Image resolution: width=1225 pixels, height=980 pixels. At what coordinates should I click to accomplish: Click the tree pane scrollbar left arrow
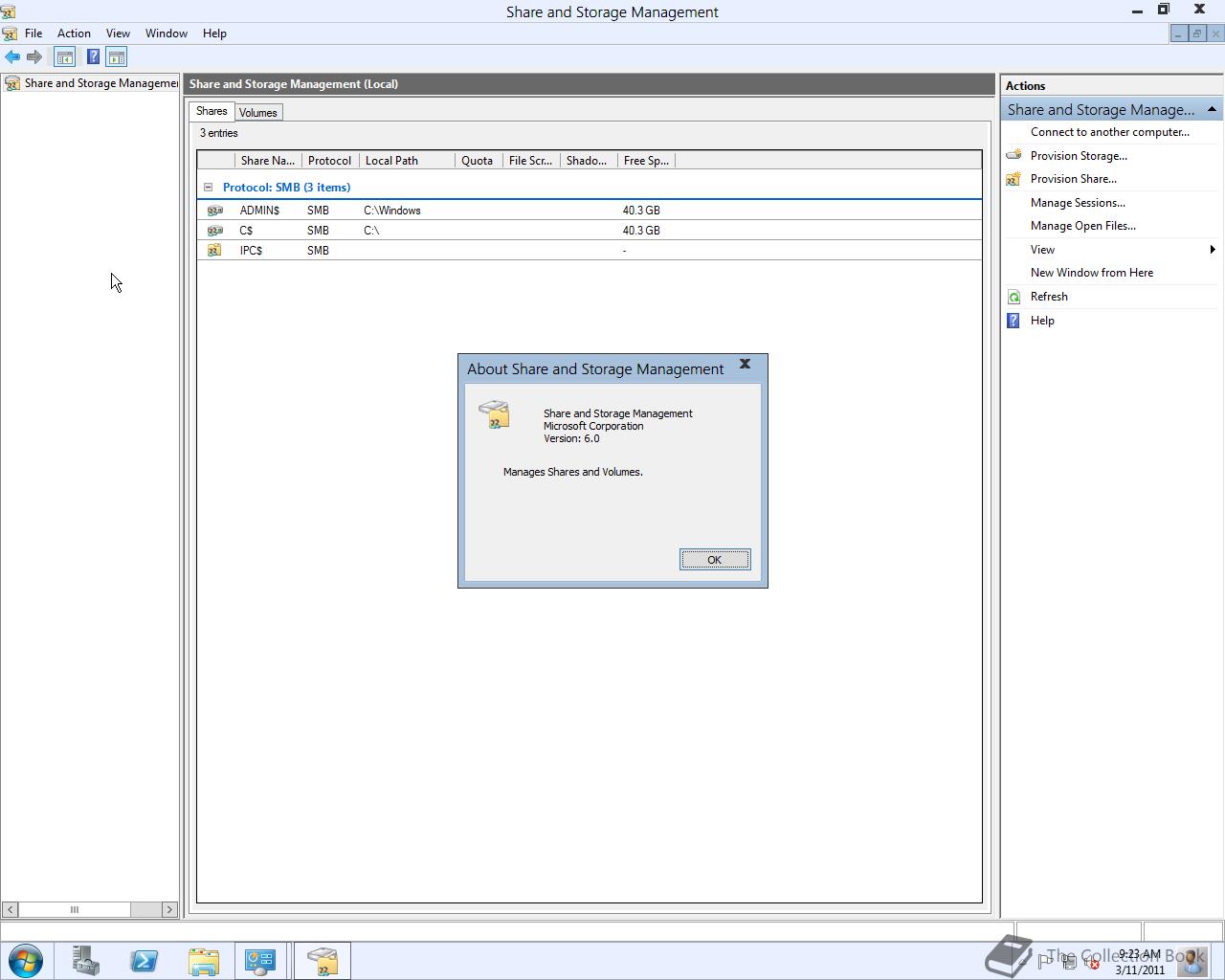[10, 909]
